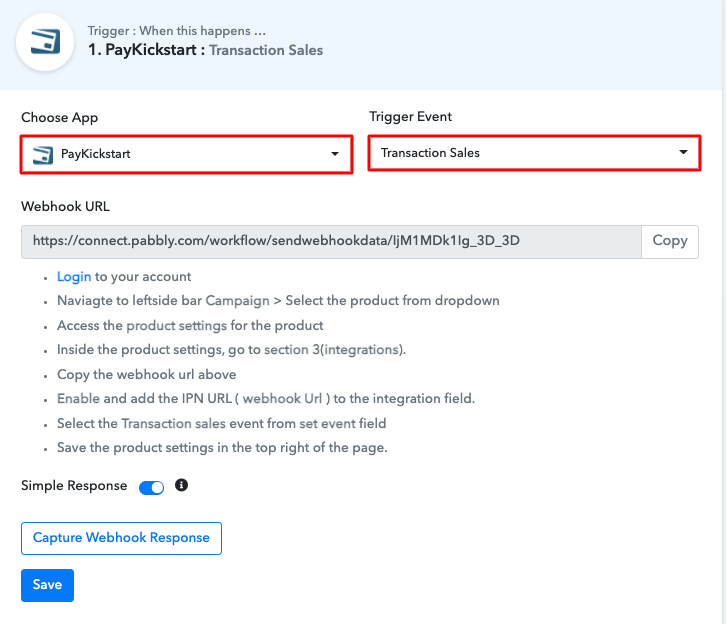
Task: Save the trigger configuration
Action: pyautogui.click(x=47, y=585)
